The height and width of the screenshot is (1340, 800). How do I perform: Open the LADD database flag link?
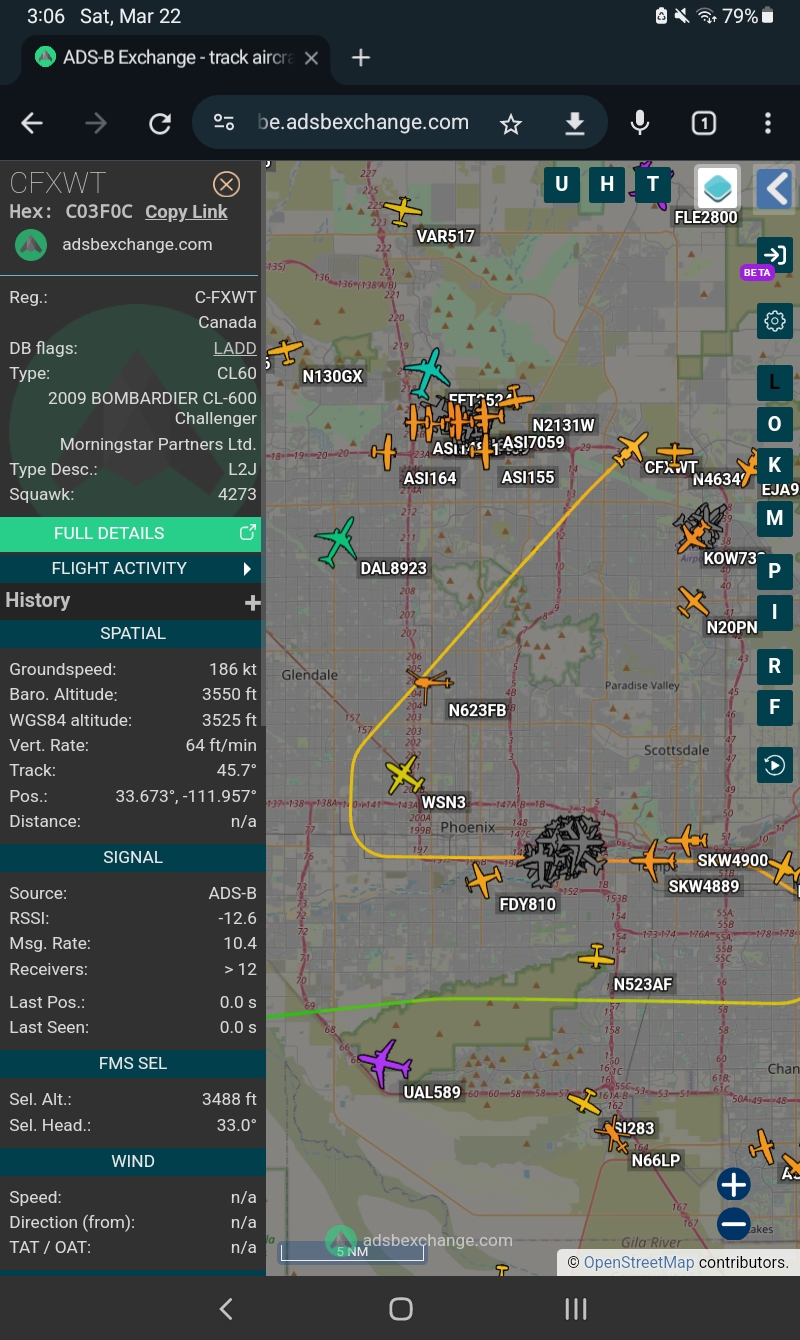(x=235, y=348)
